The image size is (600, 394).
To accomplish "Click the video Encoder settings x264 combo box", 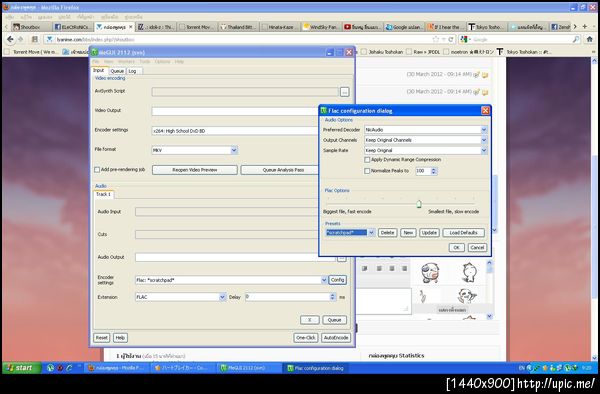I will 235,131.
